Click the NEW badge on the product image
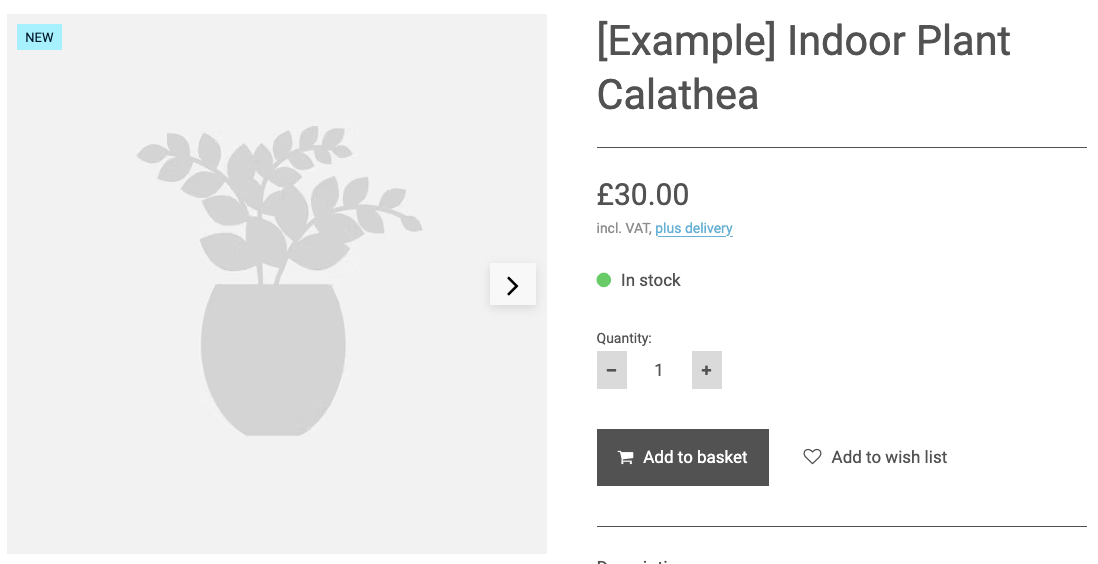1098x564 pixels. pos(40,38)
